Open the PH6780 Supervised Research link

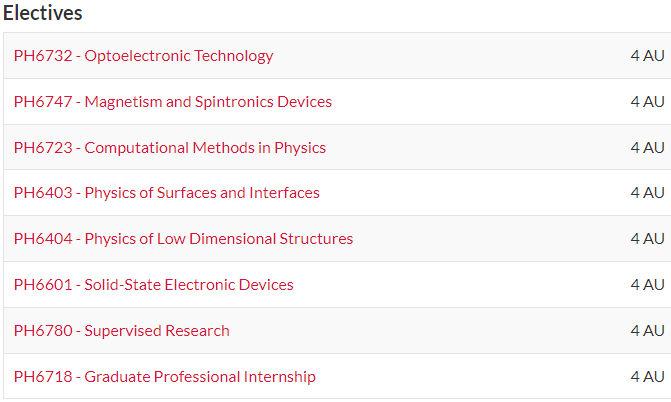coord(122,331)
